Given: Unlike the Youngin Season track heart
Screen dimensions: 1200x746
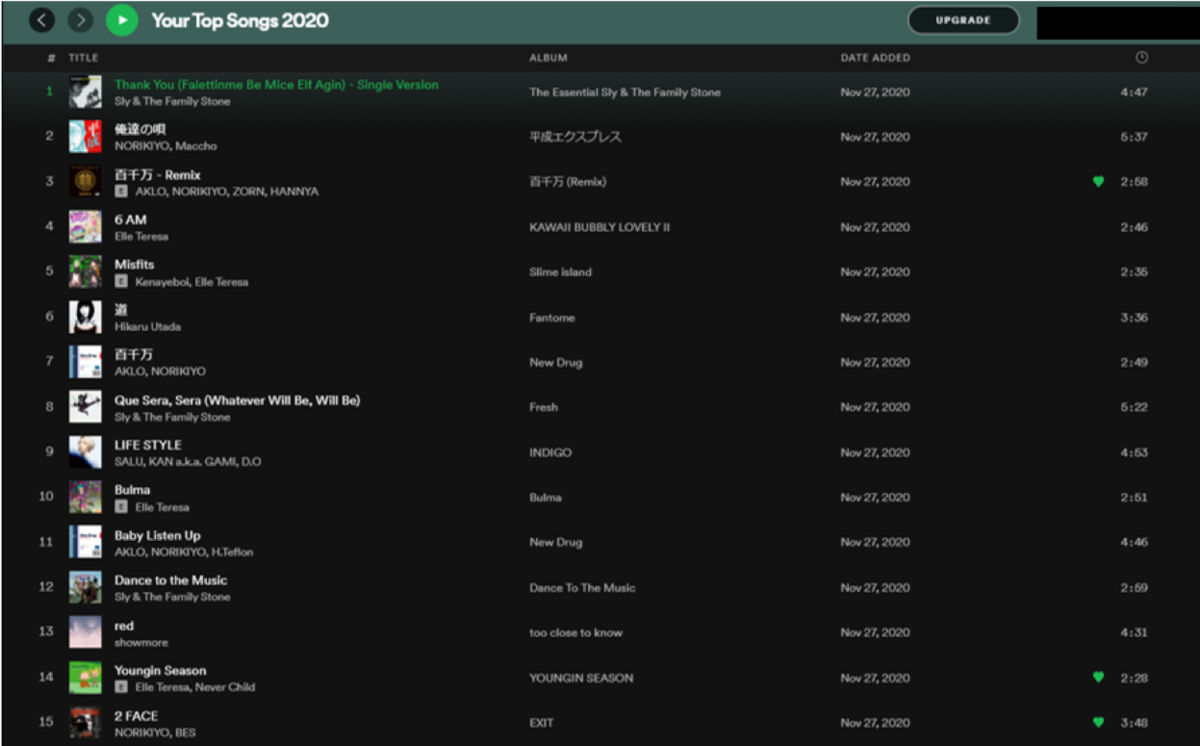Looking at the screenshot, I should [x=1098, y=677].
